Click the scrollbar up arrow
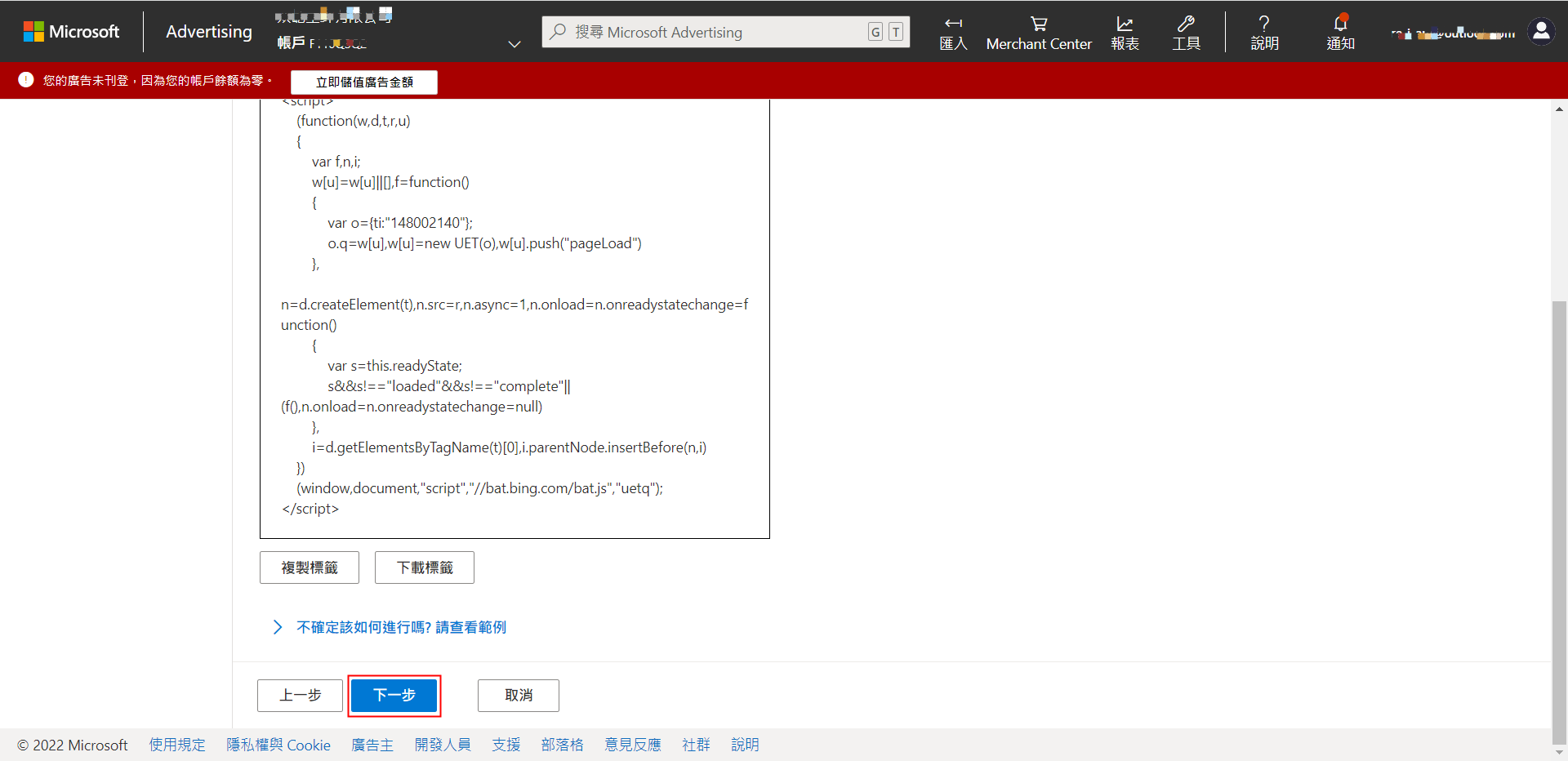Image resolution: width=1568 pixels, height=761 pixels. pos(1559,109)
